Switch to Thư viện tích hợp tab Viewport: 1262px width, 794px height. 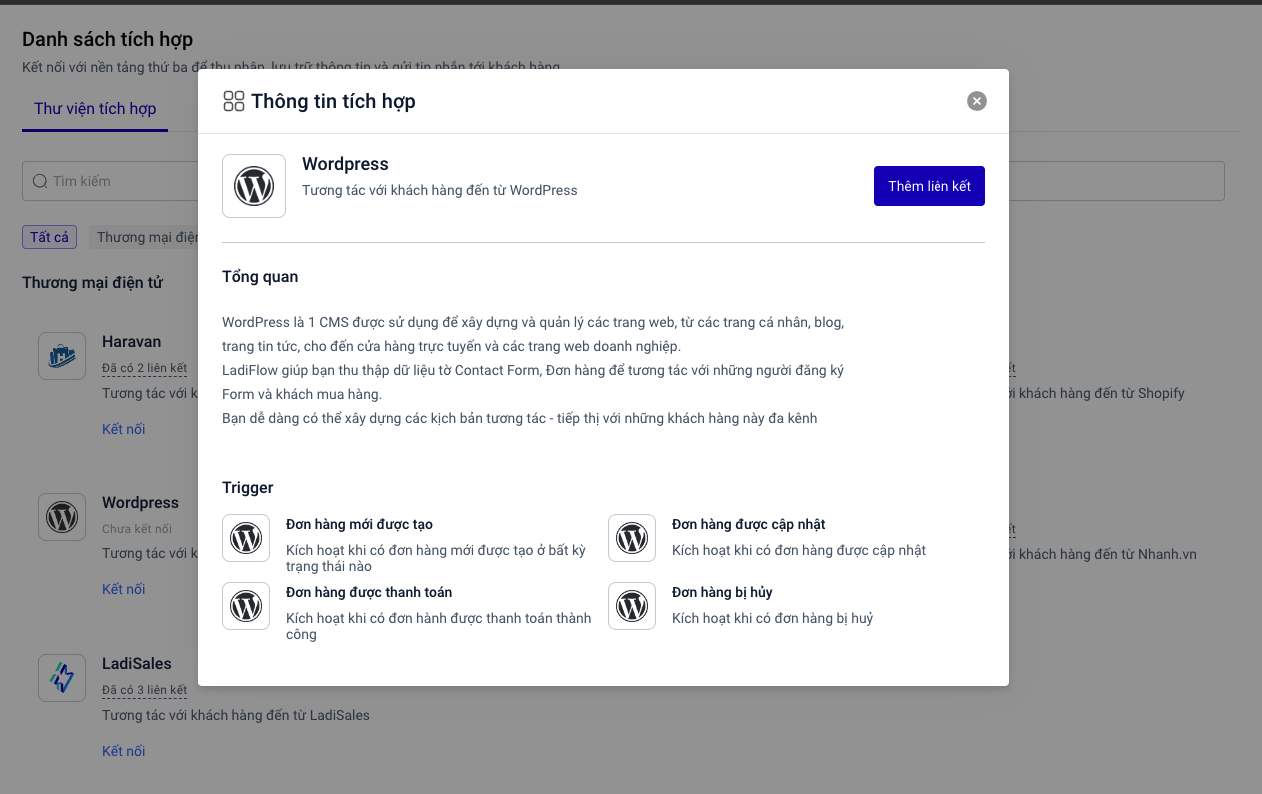click(95, 108)
